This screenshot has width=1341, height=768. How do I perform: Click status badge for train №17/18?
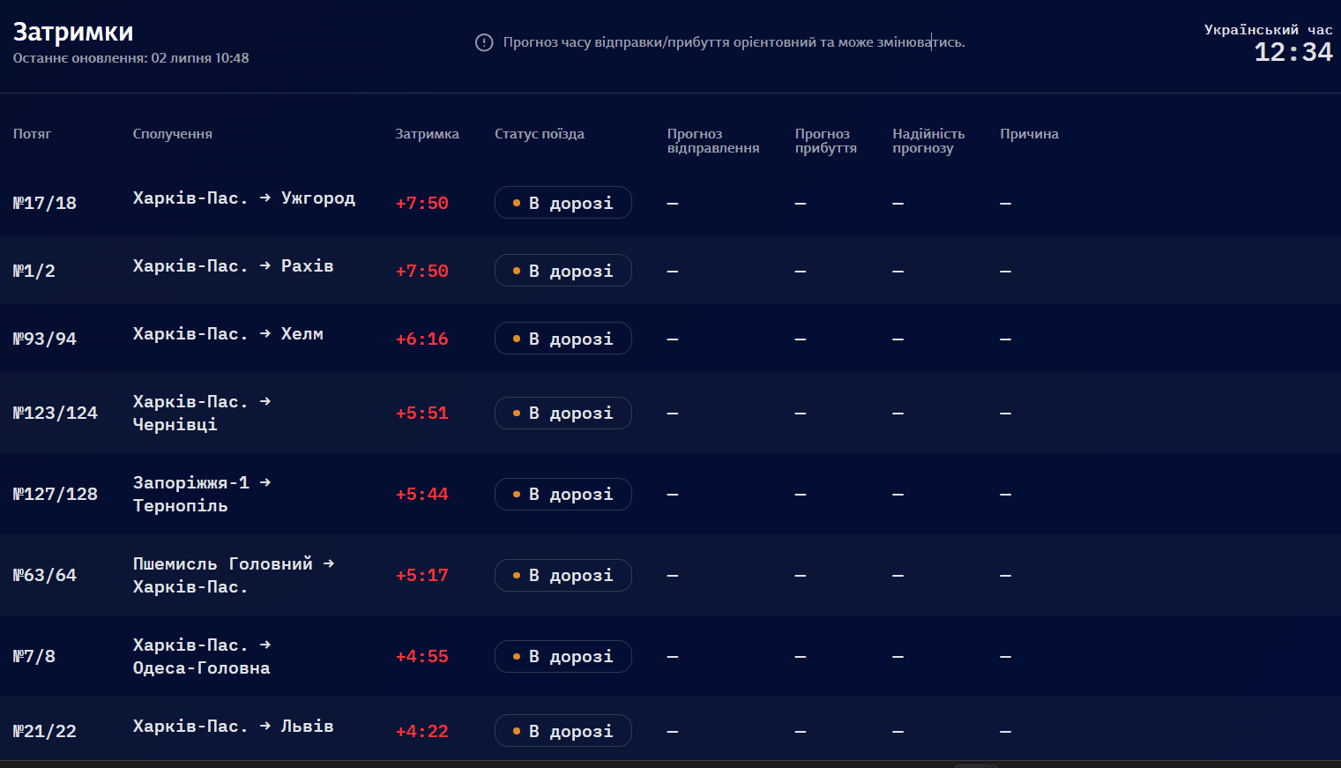(563, 203)
